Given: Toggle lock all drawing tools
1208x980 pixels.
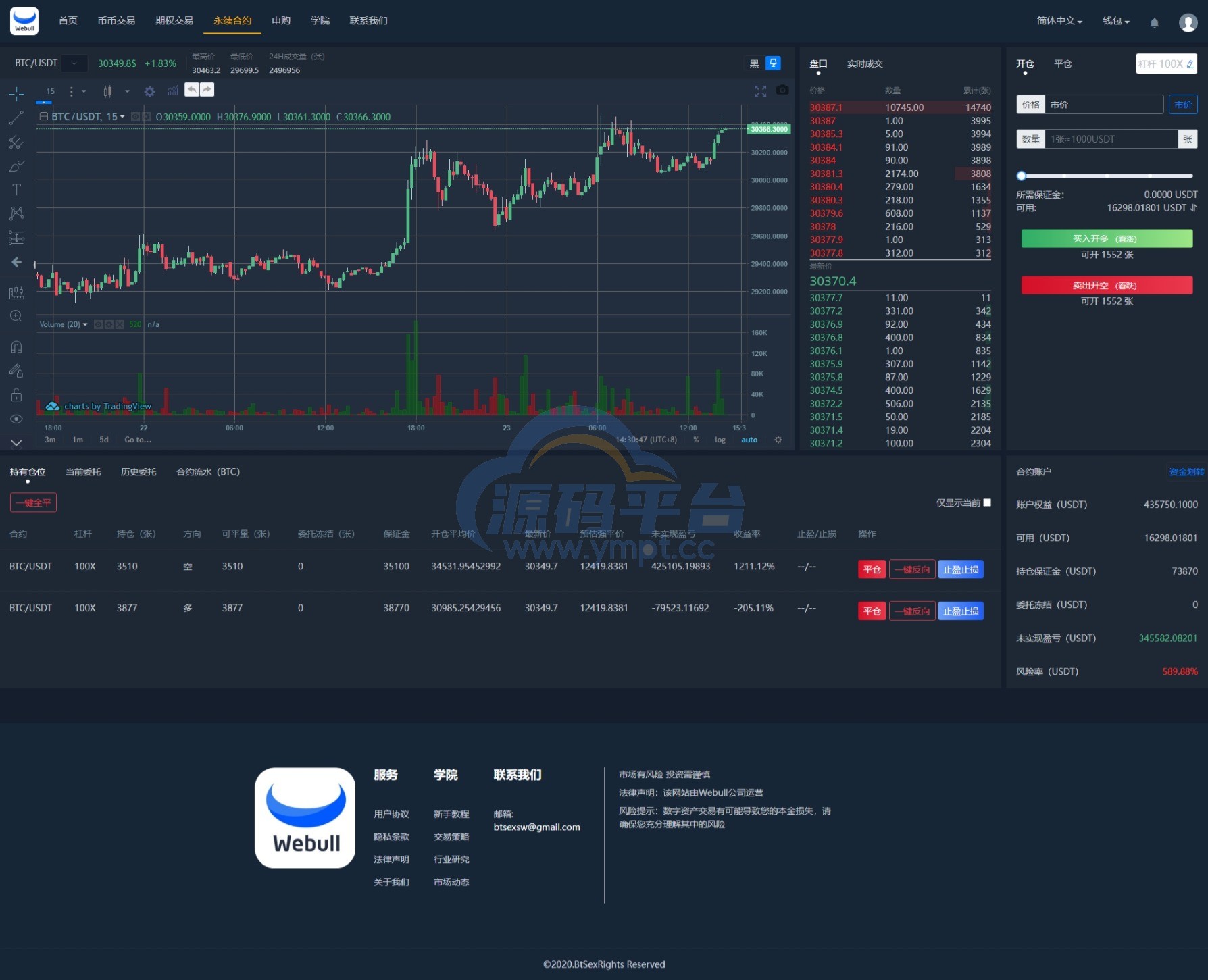Looking at the screenshot, I should (17, 395).
